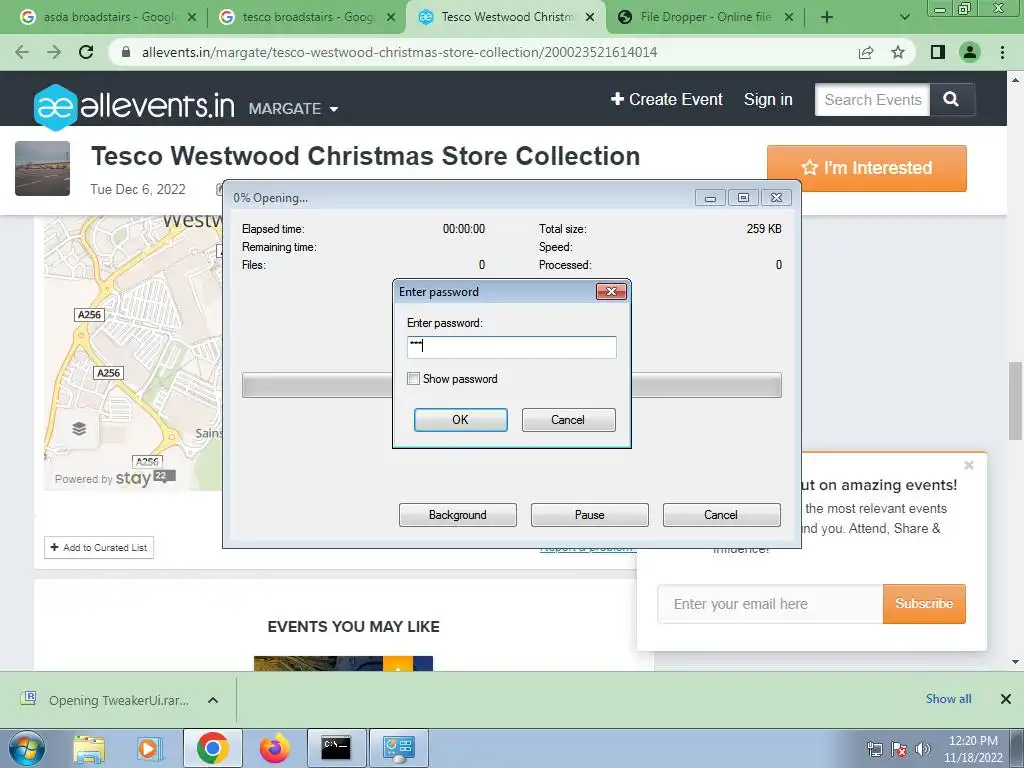Cancel the Enter password dialog
The image size is (1024, 768).
click(x=568, y=420)
